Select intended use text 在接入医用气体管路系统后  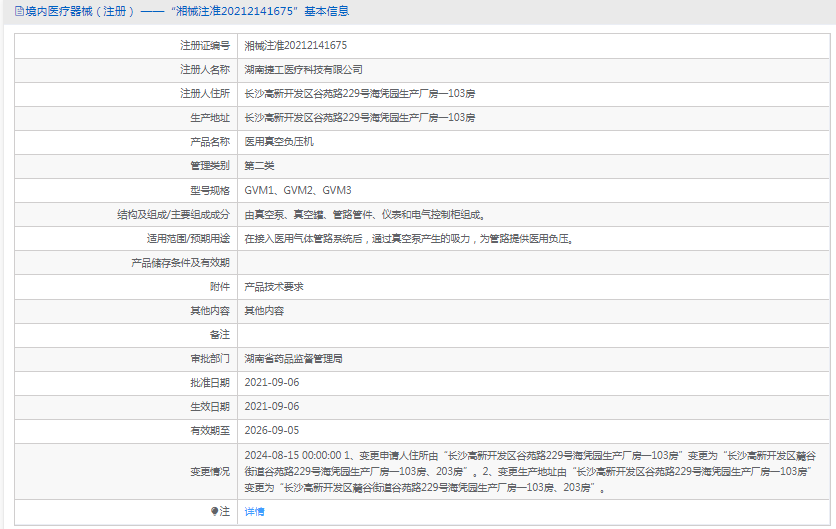click(303, 238)
